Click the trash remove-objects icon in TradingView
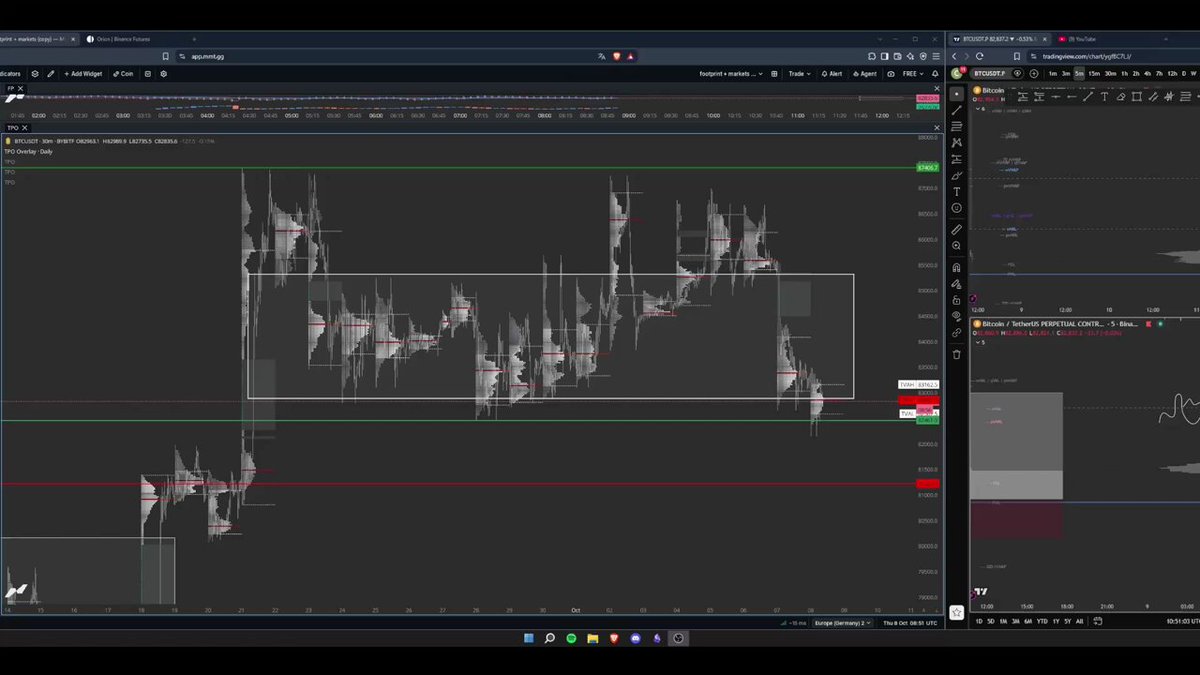Viewport: 1200px width, 675px height. point(957,354)
